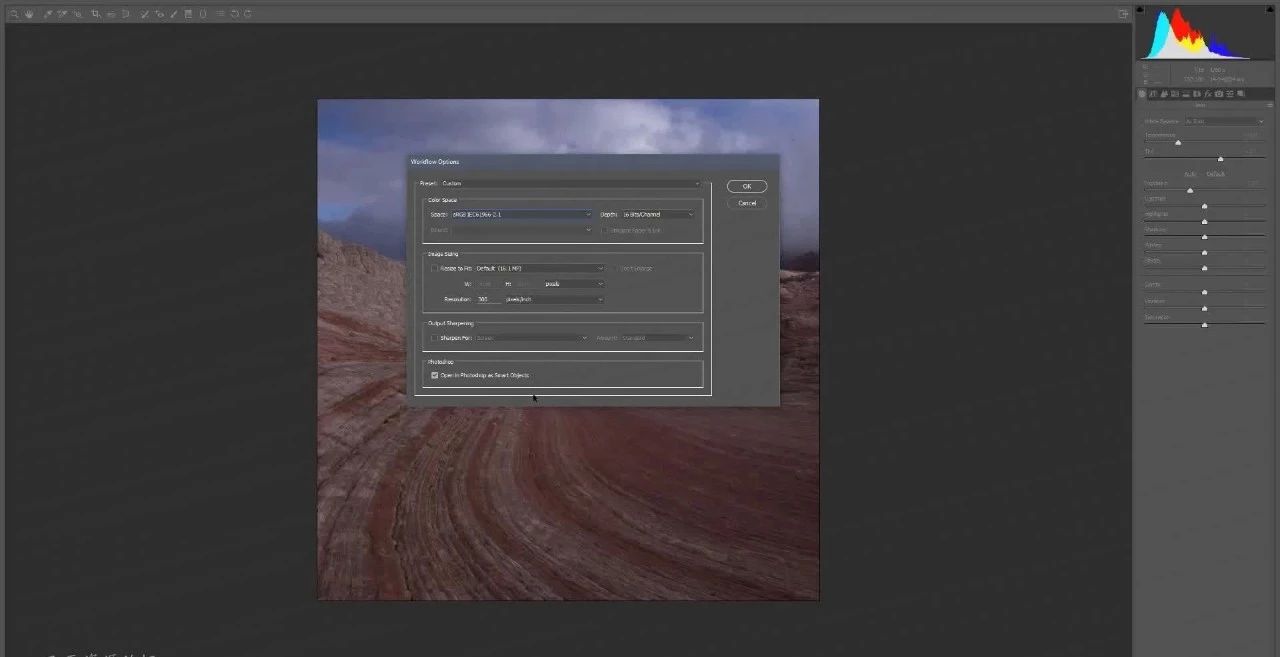
Task: Select the Adjustment Brush tool
Action: pyautogui.click(x=173, y=14)
